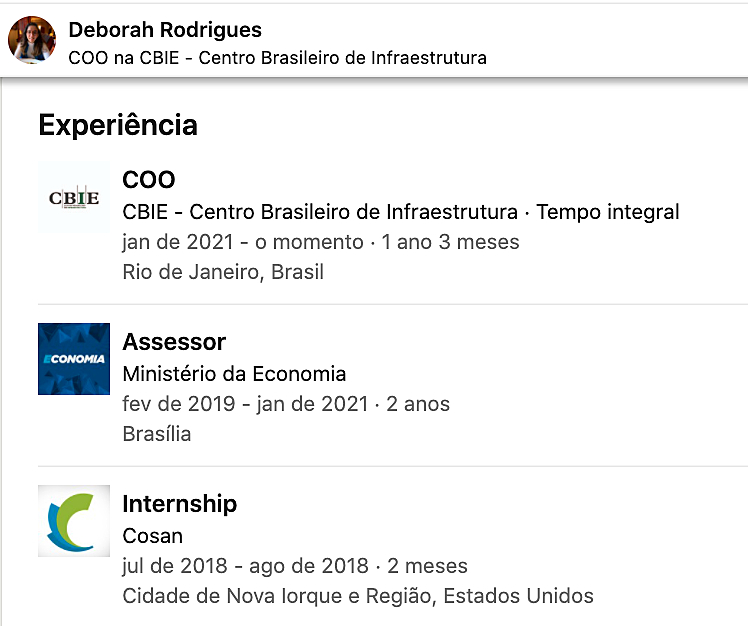The image size is (748, 626).
Task: Click the Cosan company name
Action: (x=153, y=536)
